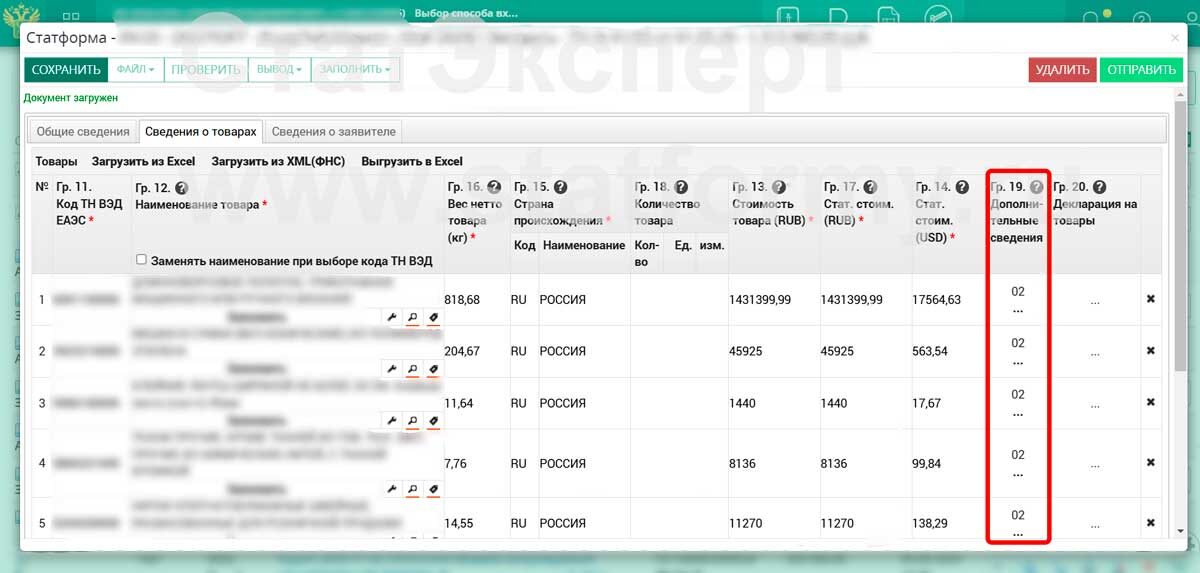Open the wrench tool in row 2
The height and width of the screenshot is (573, 1200).
pyautogui.click(x=392, y=369)
